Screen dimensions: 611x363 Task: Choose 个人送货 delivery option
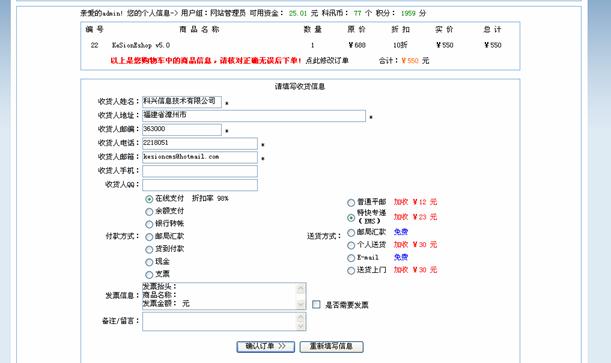coord(351,245)
